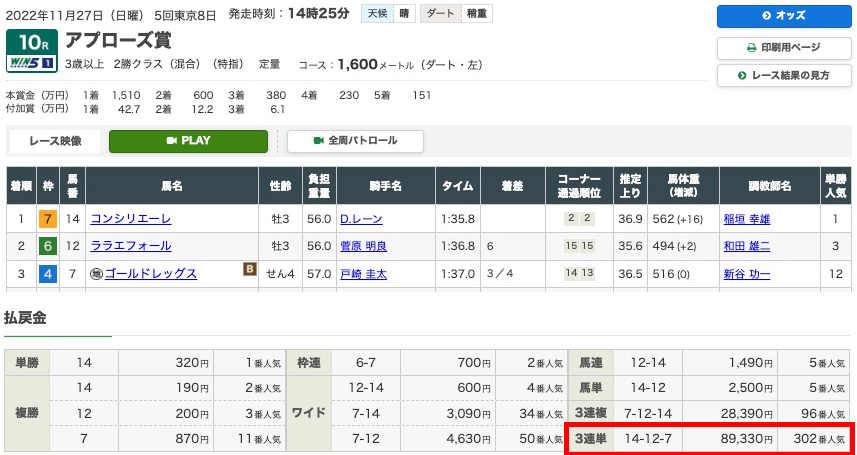Click the 302番人気 popularity value
Image resolution: width=857 pixels, height=455 pixels.
click(x=818, y=439)
